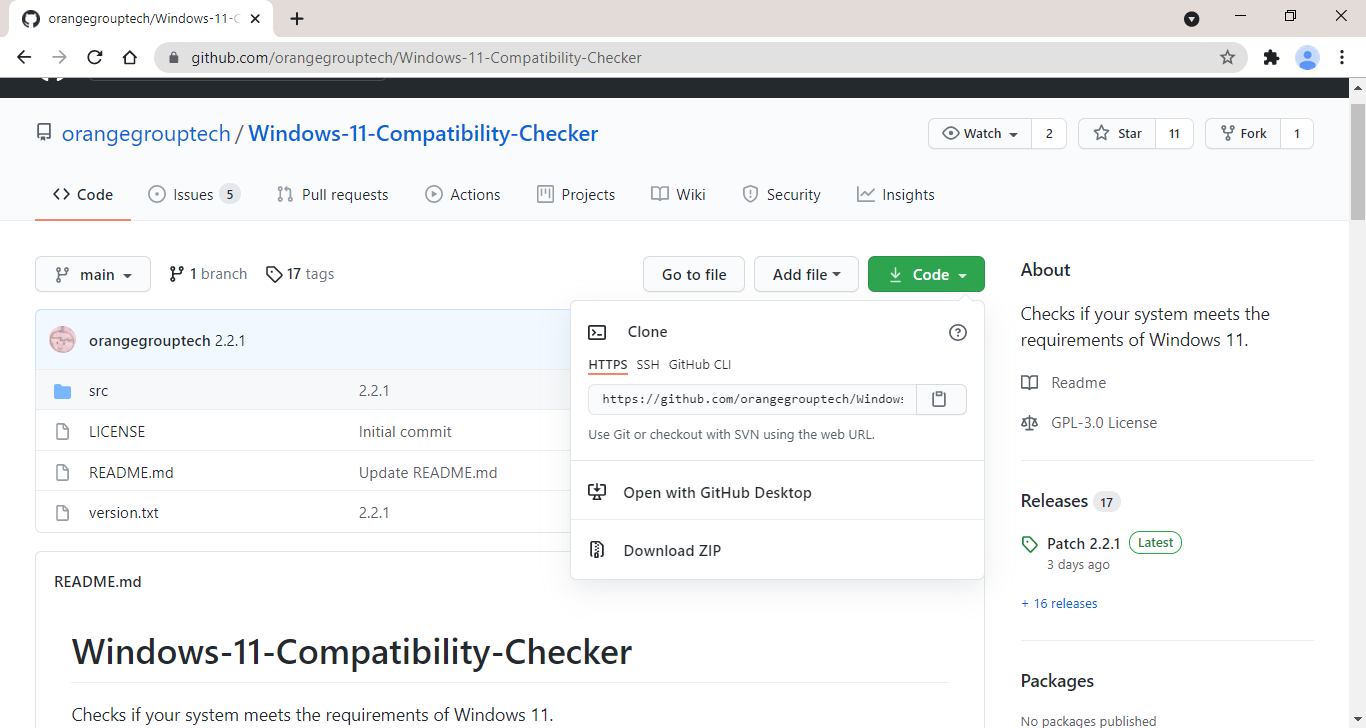Click the README.md file icon
The image size is (1366, 728).
(x=62, y=471)
